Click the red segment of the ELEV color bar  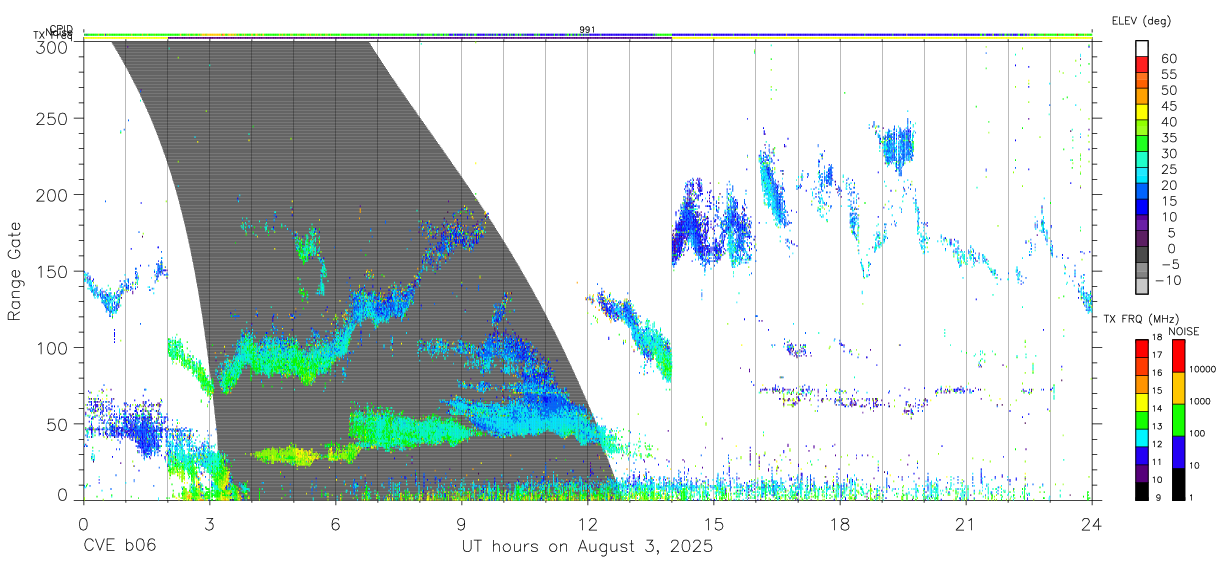(x=1142, y=63)
